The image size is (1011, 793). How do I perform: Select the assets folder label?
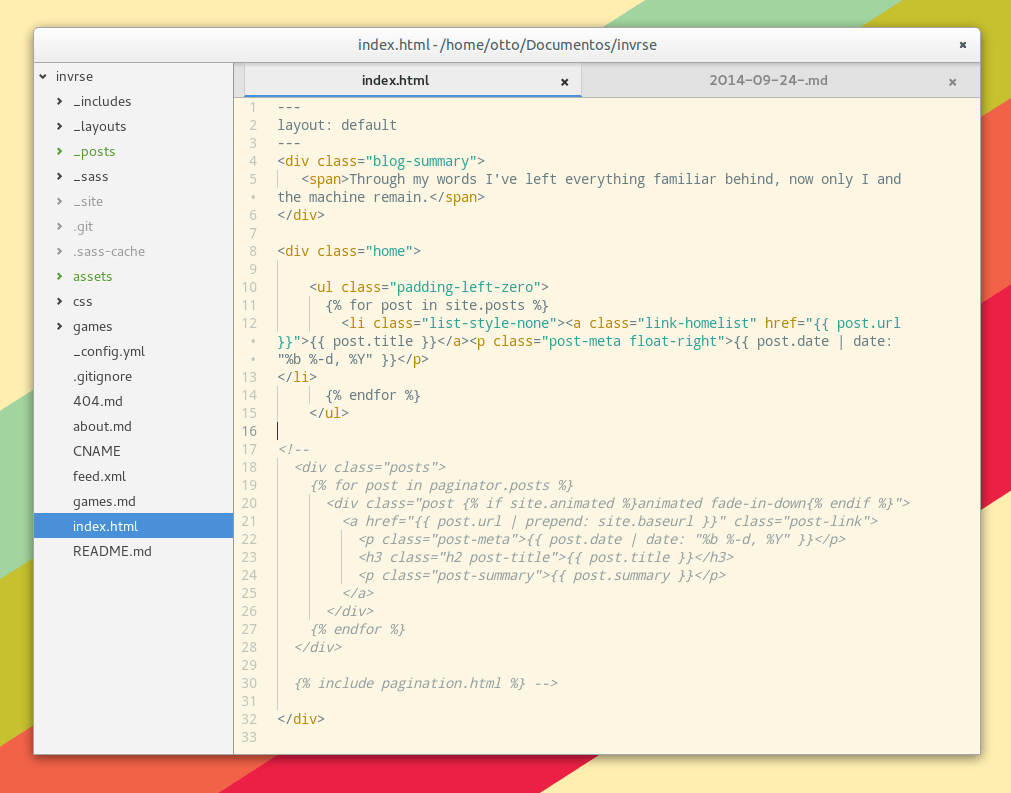92,276
